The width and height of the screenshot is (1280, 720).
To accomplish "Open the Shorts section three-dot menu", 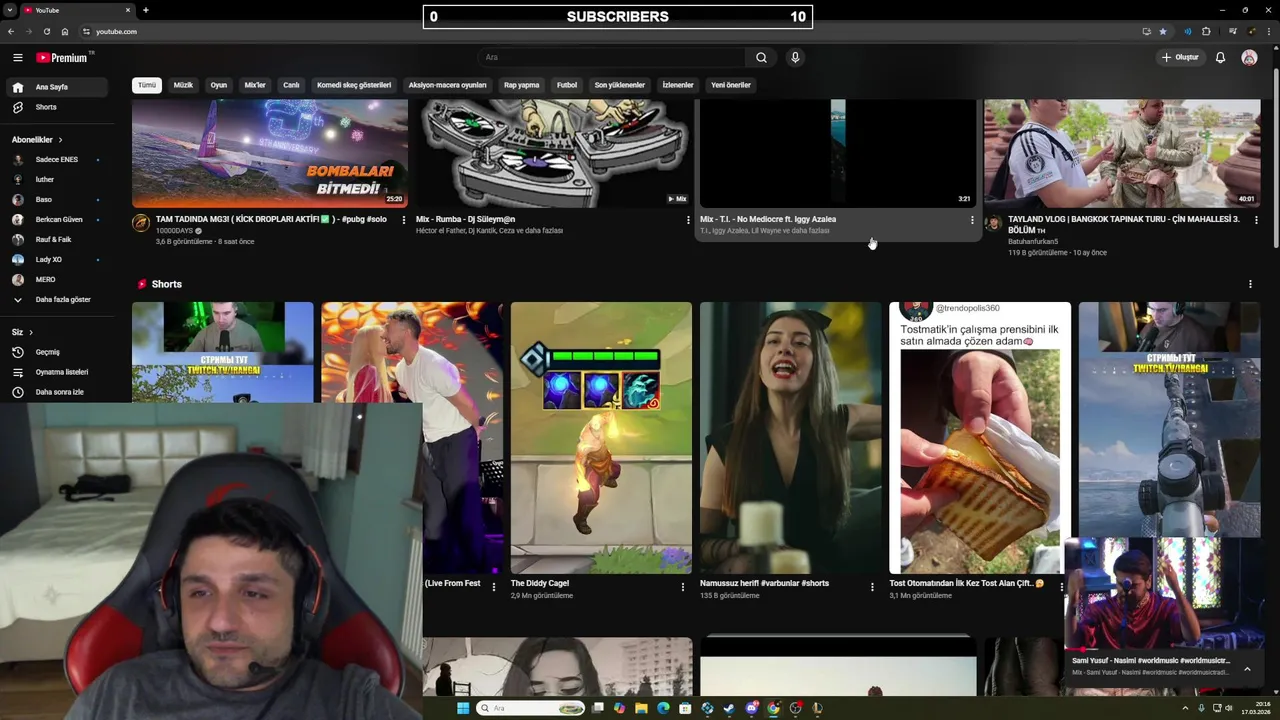I will tap(1250, 284).
